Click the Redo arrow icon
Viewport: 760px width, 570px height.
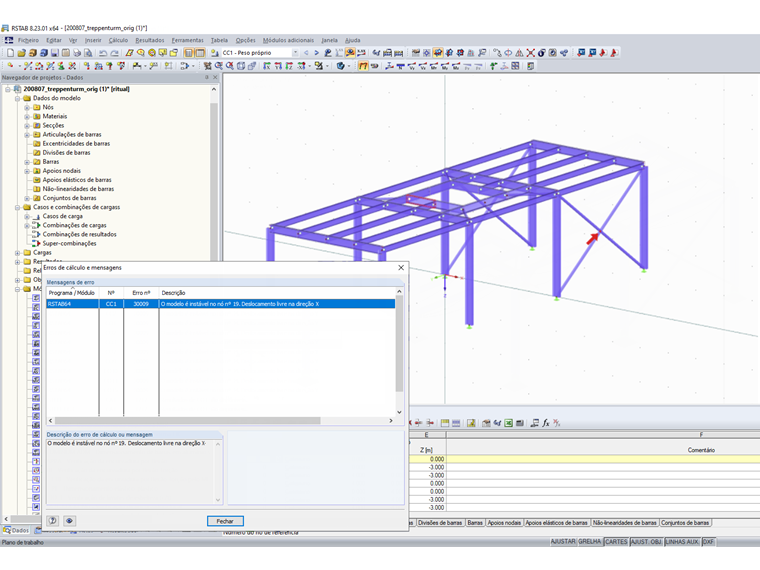click(114, 53)
